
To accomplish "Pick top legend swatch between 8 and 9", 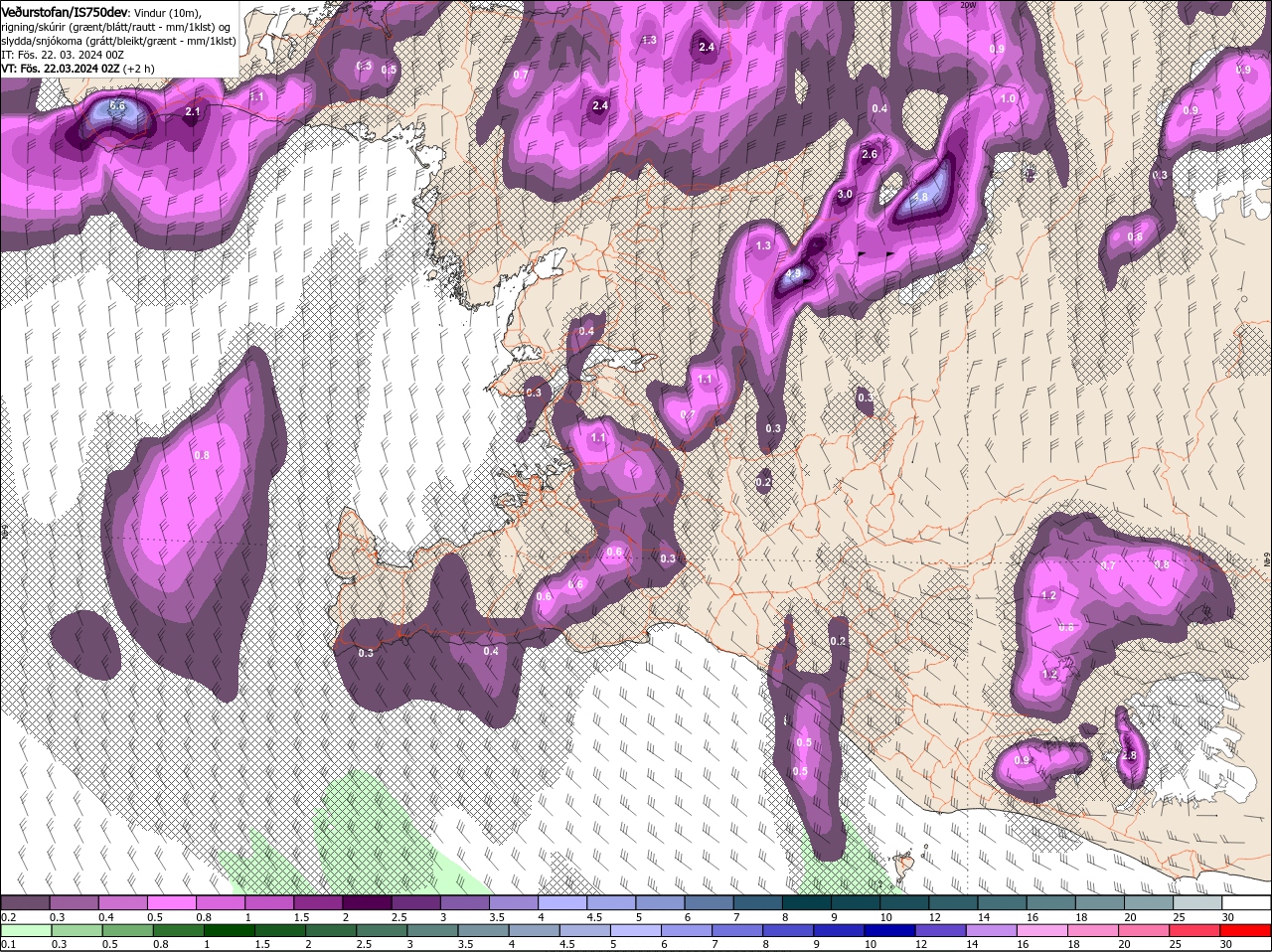I will click(808, 902).
